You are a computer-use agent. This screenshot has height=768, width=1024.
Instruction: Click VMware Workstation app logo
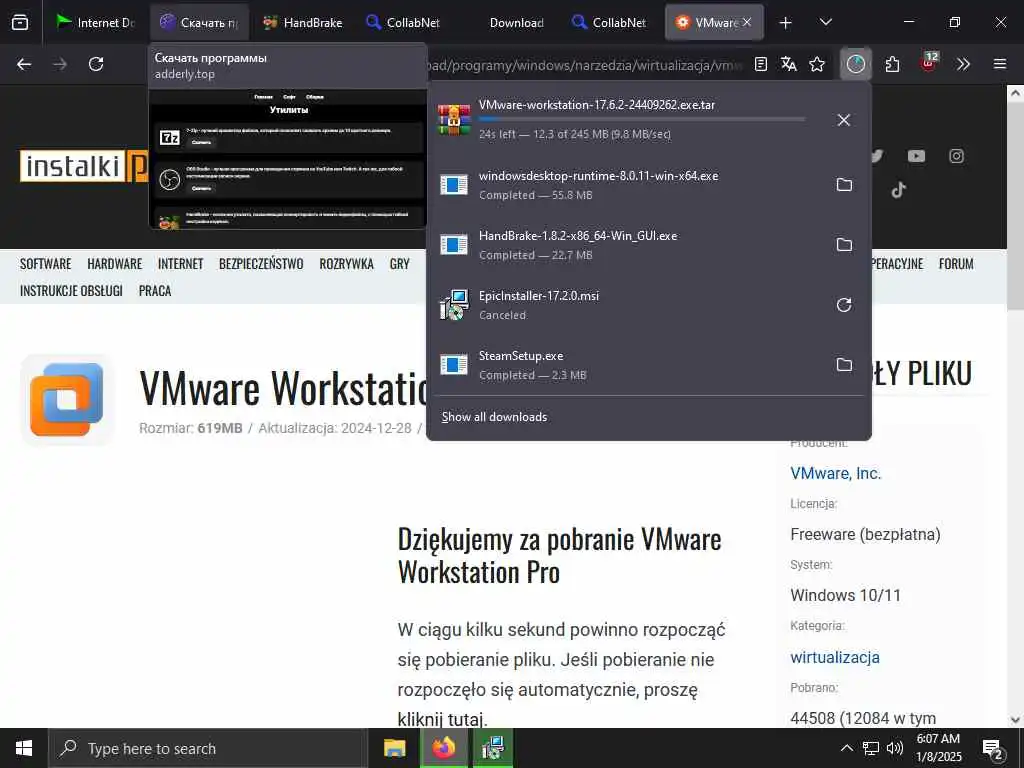[67, 400]
